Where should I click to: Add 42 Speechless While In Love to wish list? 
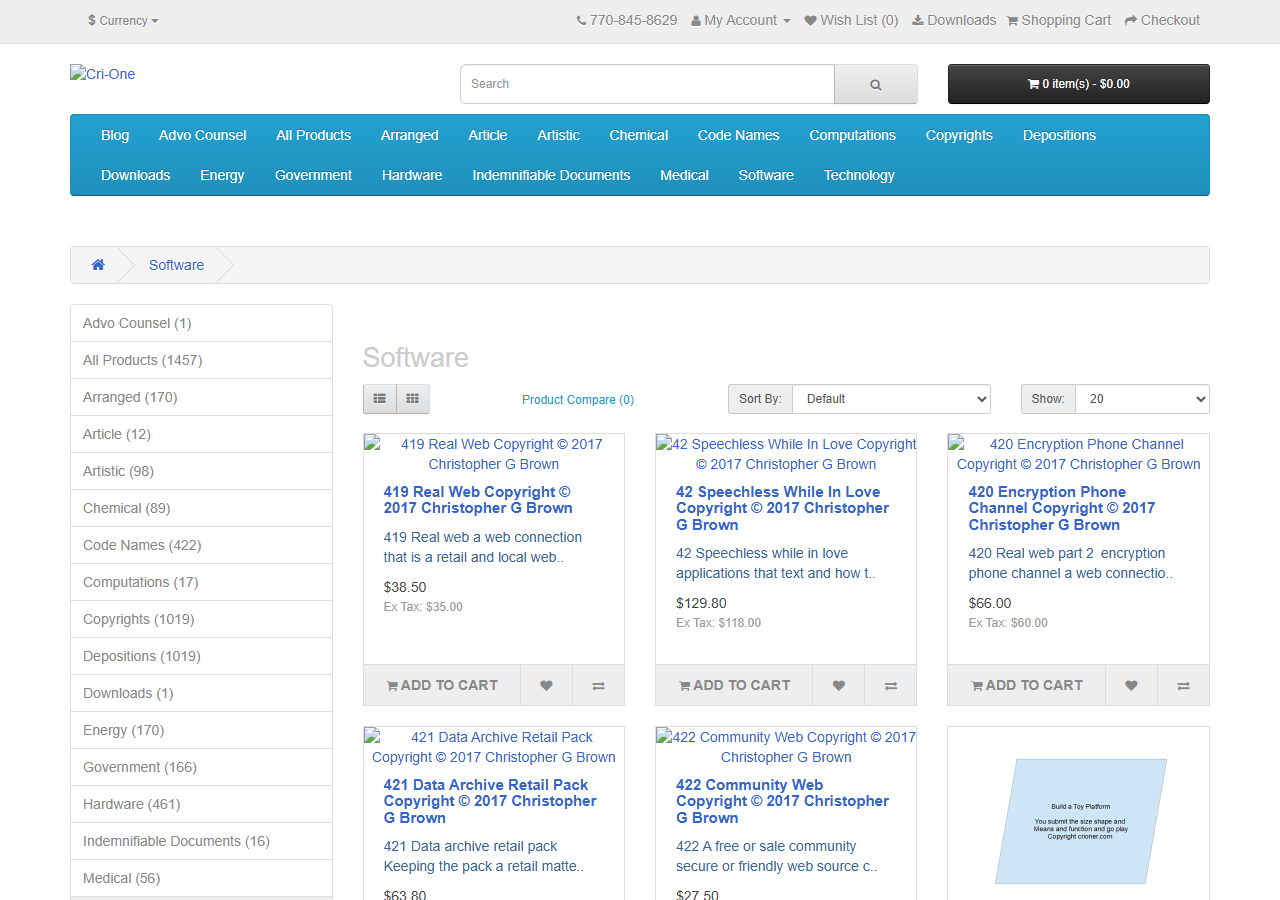[839, 685]
